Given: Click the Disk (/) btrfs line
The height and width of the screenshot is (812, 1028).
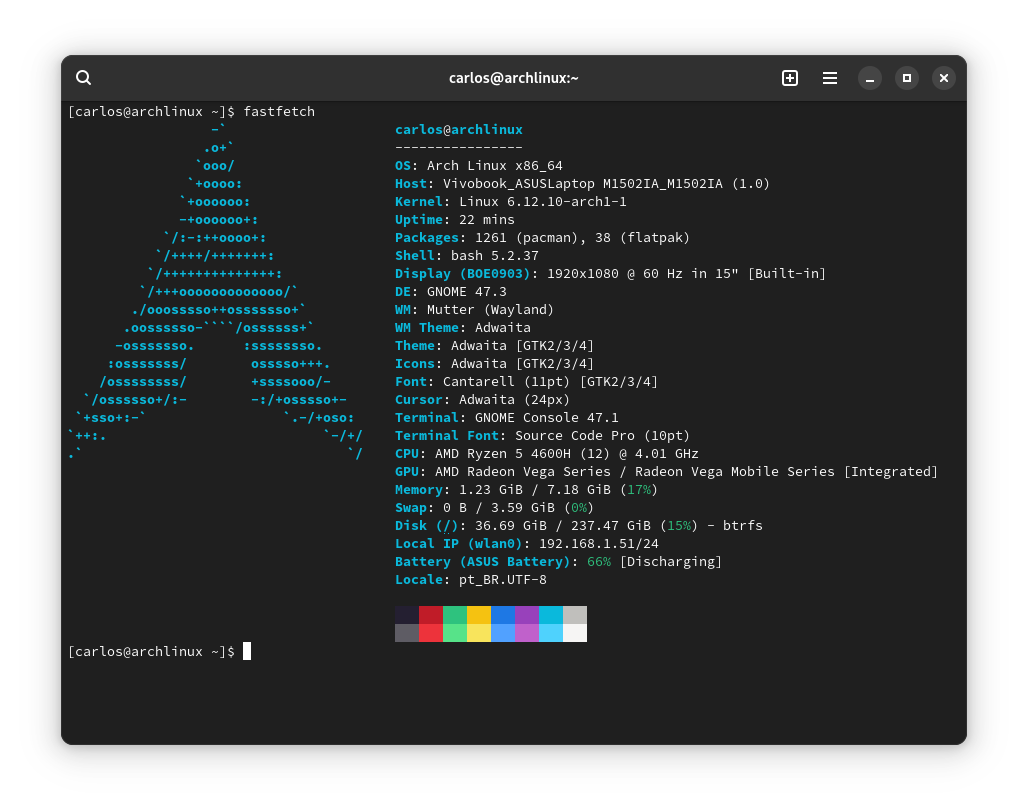Looking at the screenshot, I should (x=579, y=526).
